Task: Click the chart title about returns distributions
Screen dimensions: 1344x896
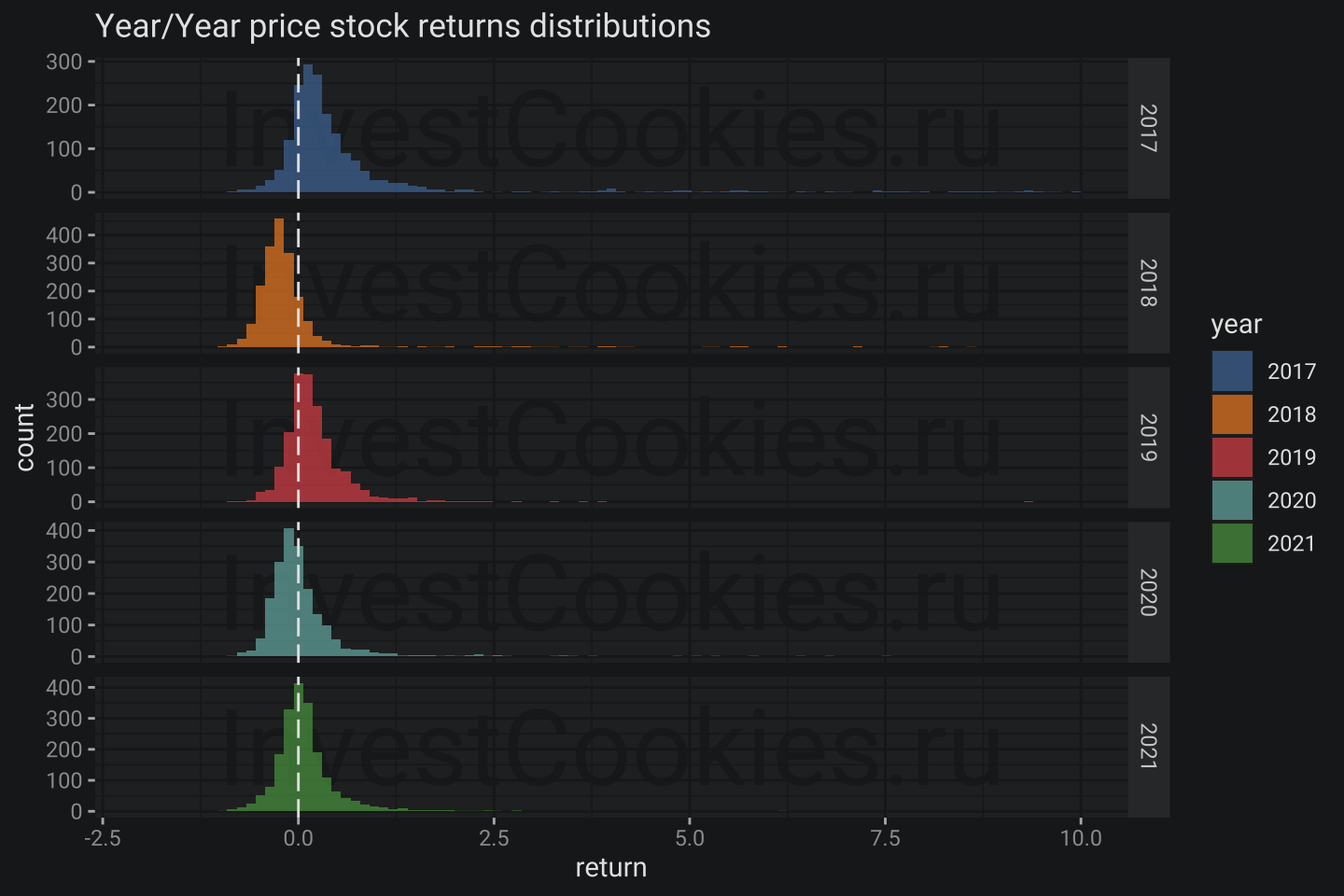Action: 402,26
